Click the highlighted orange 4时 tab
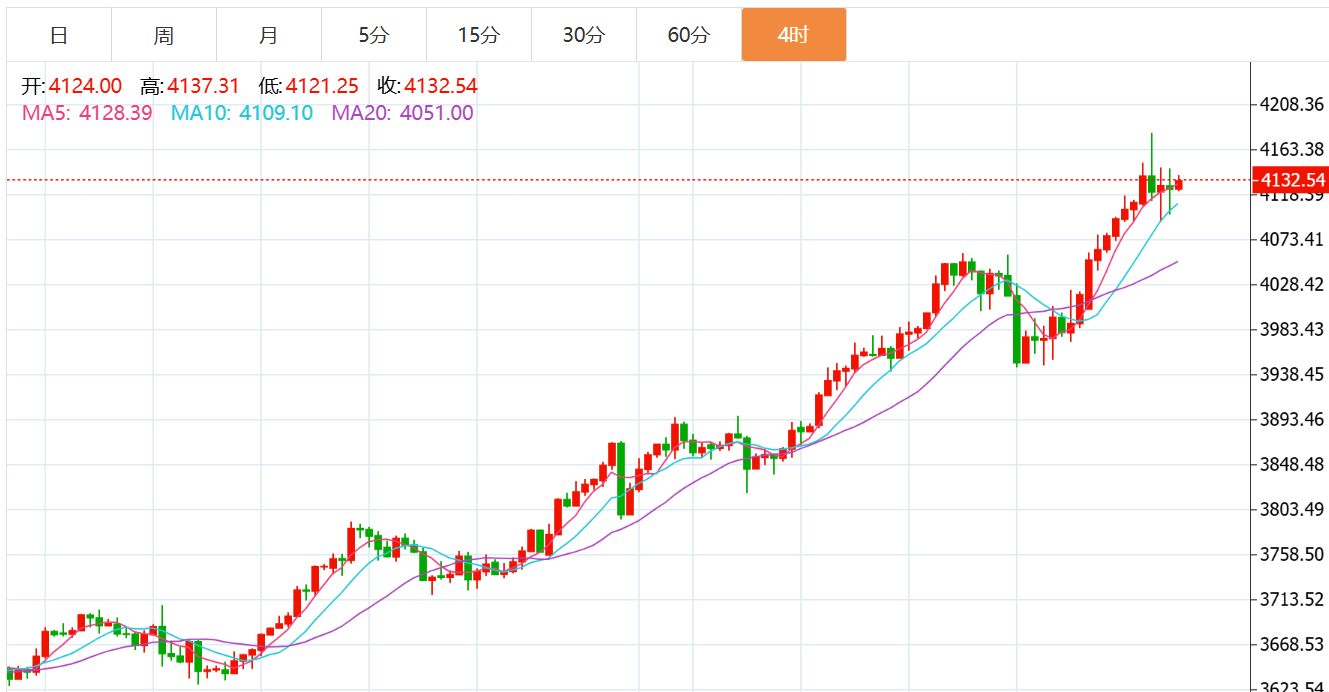Viewport: 1329px width, 692px height. (x=793, y=35)
